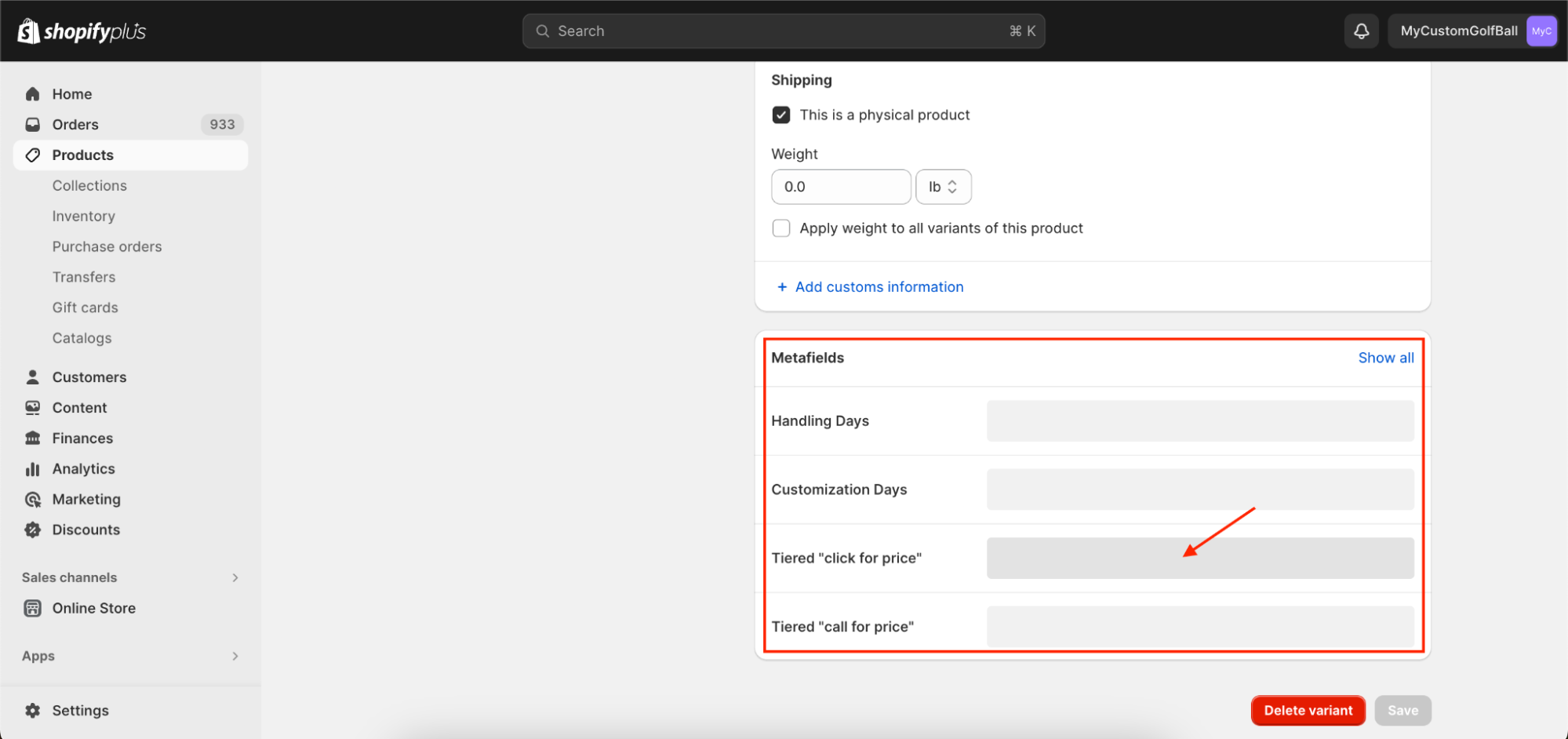Click the Online Store icon
Viewport: 1568px width, 739px height.
(x=33, y=609)
